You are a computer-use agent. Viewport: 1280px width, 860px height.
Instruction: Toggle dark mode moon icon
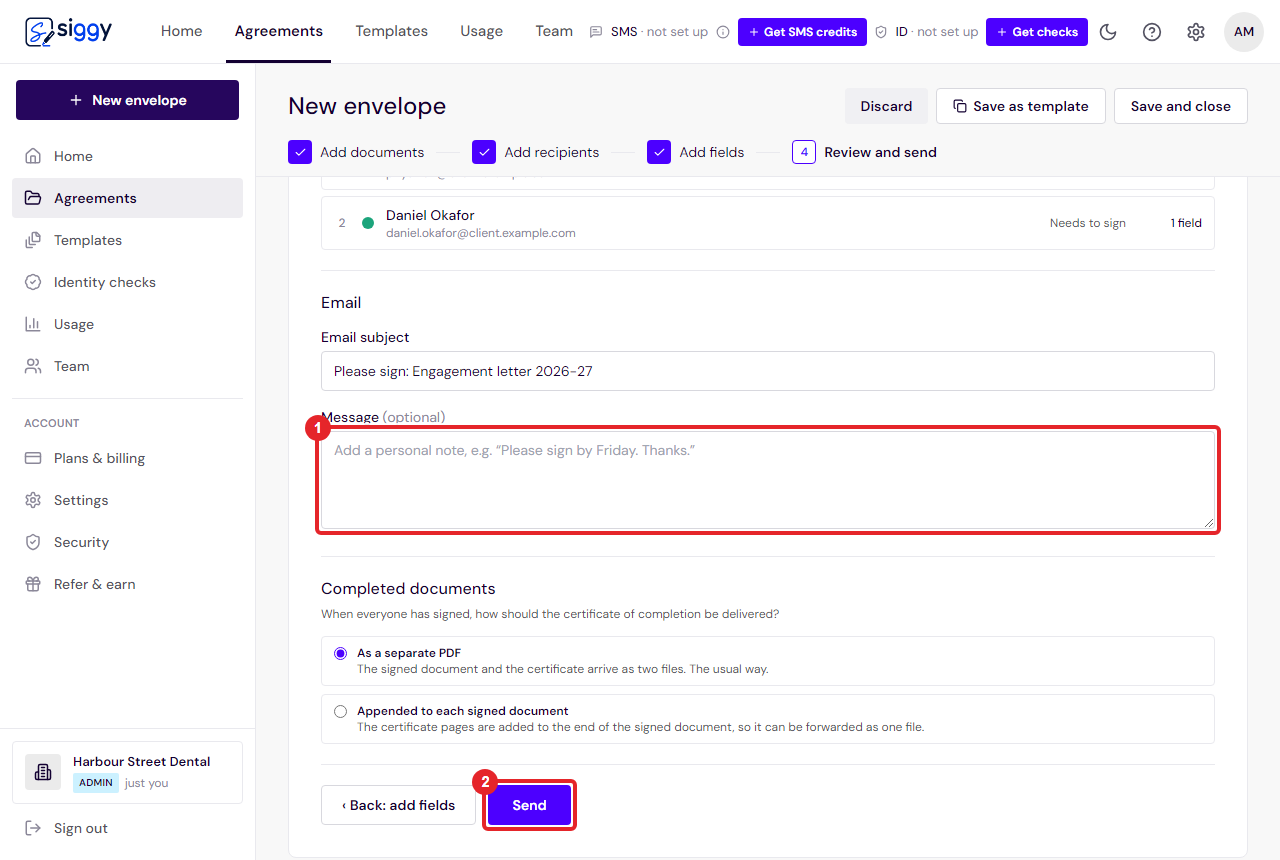click(x=1108, y=32)
